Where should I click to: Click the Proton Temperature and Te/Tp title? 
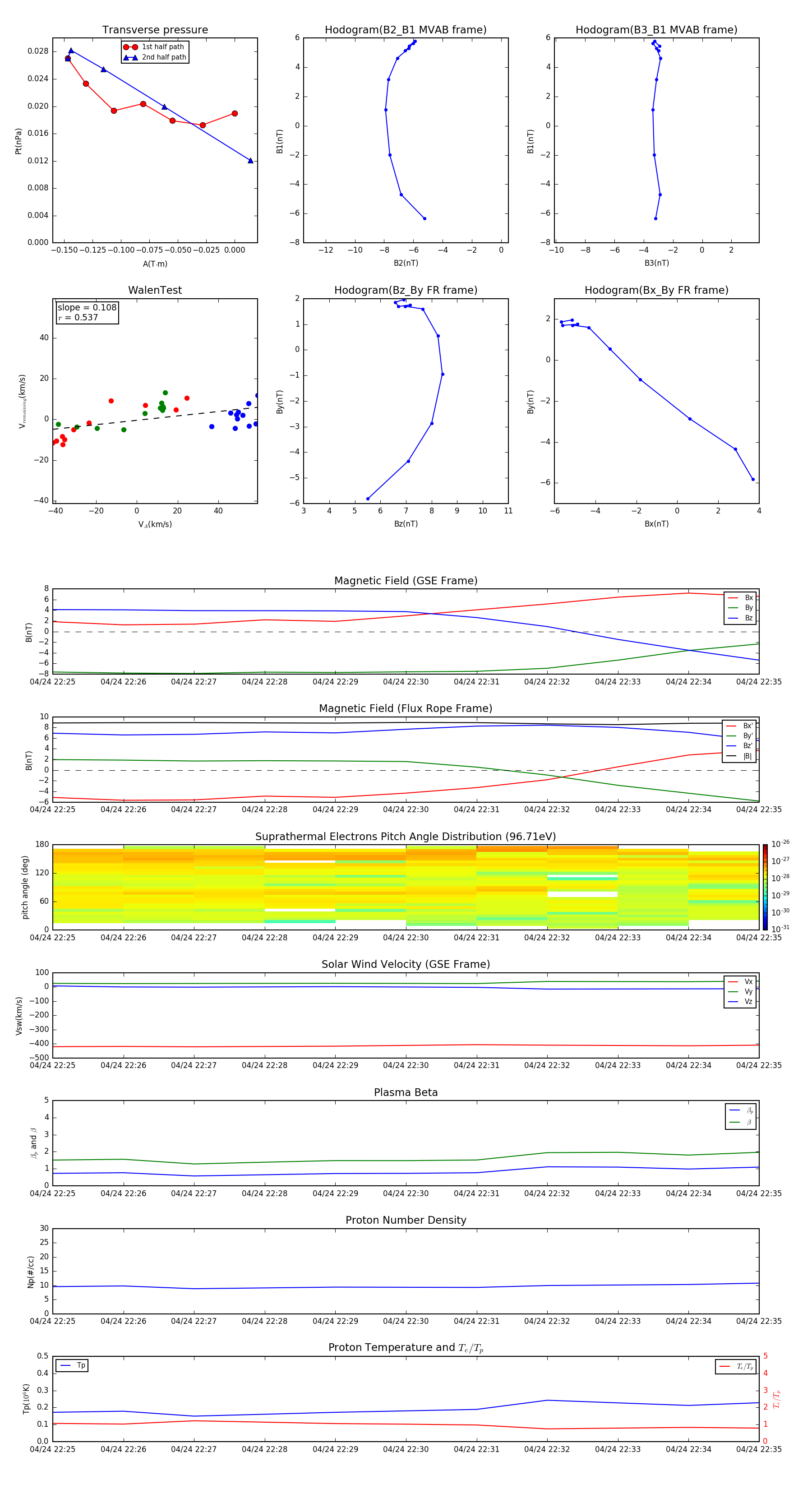(406, 1348)
